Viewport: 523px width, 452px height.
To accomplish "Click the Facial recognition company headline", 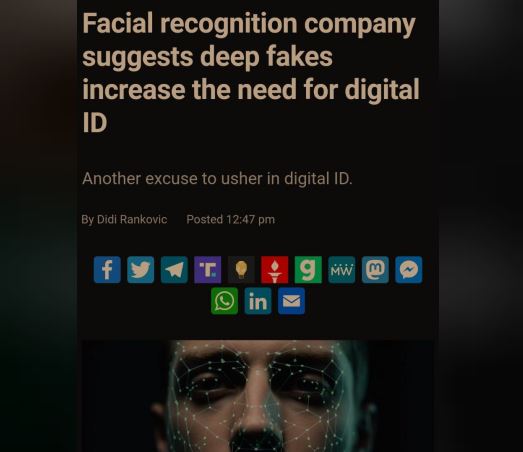I will (250, 72).
